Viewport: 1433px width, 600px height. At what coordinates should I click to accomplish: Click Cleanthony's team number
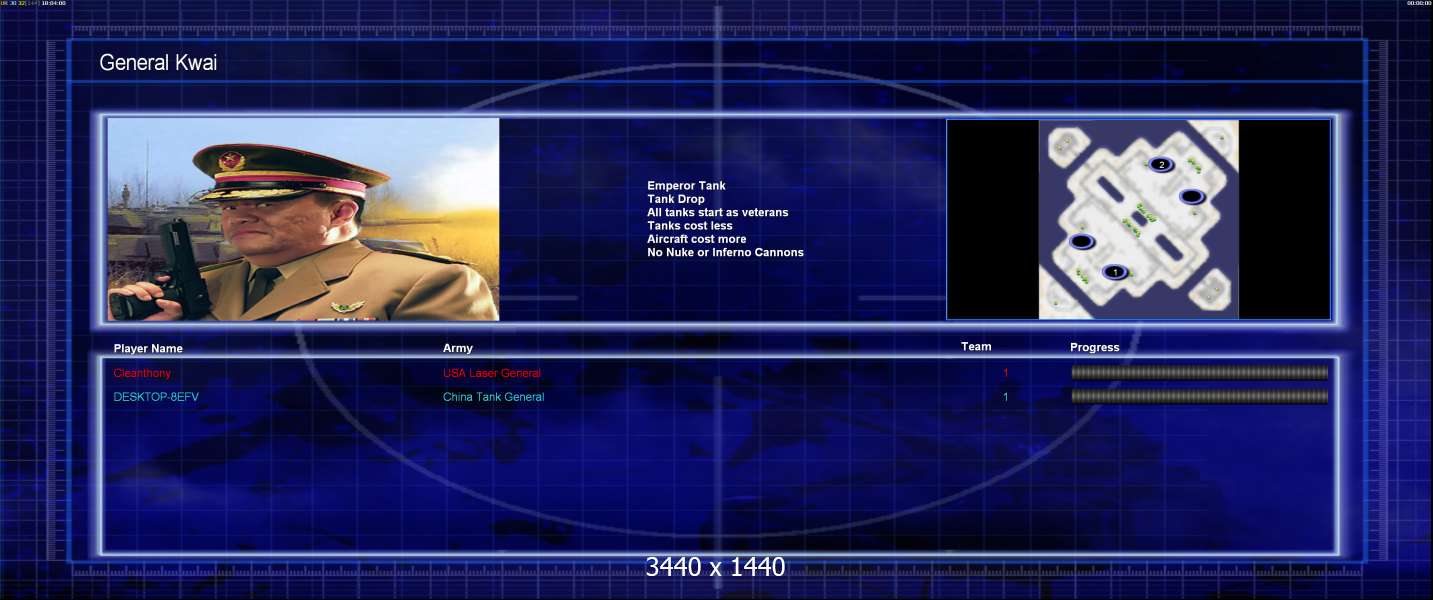[x=1006, y=373]
